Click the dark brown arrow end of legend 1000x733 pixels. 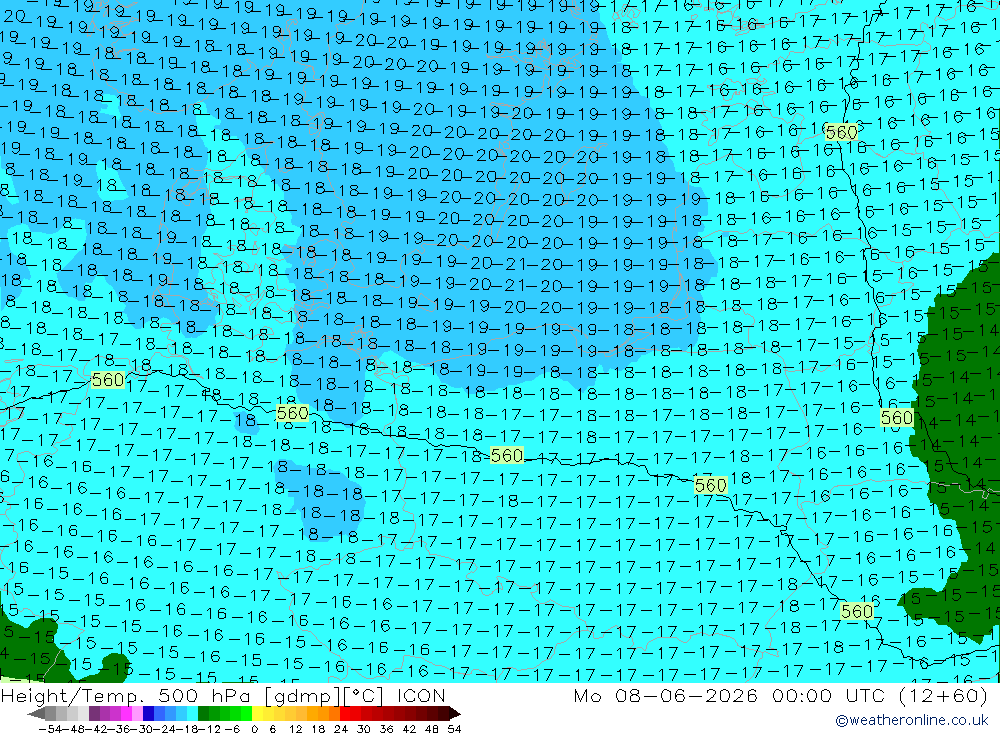coord(454,713)
